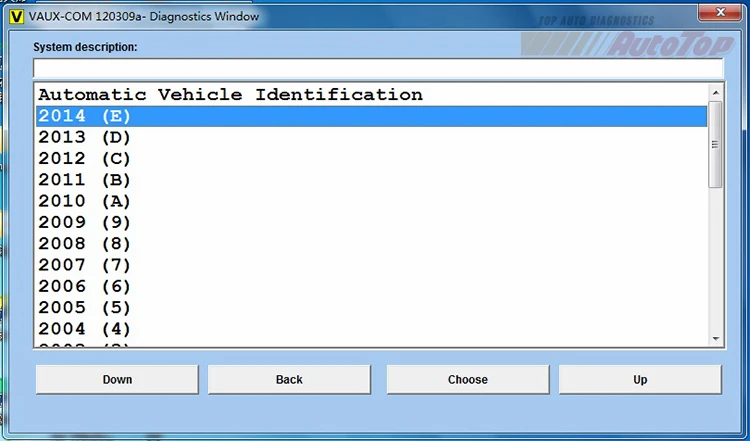This screenshot has height=441, width=750.
Task: Select model year 2006 (6)
Action: coord(371,287)
